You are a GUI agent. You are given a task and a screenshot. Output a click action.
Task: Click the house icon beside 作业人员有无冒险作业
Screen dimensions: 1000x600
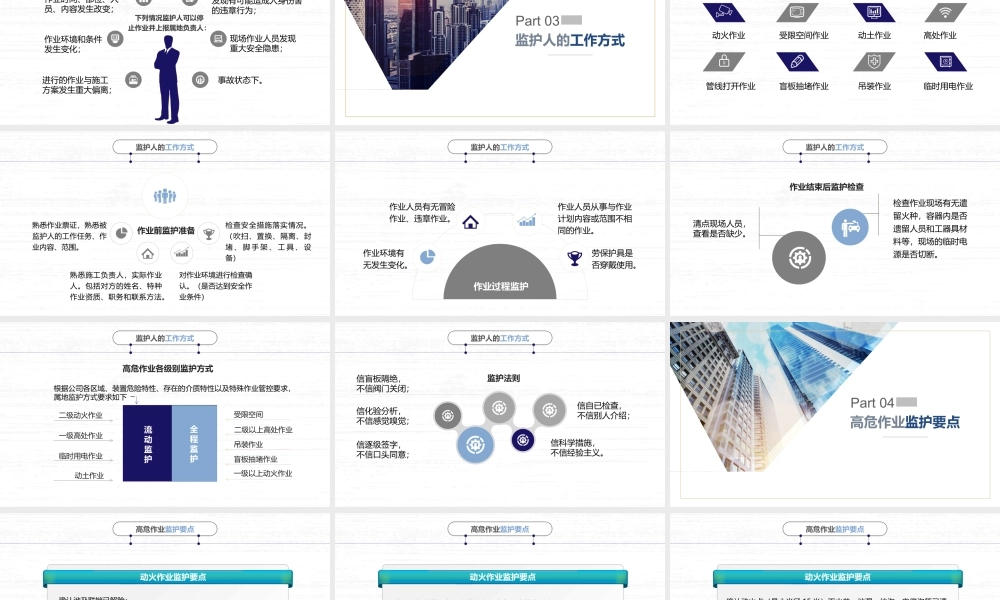tap(470, 222)
